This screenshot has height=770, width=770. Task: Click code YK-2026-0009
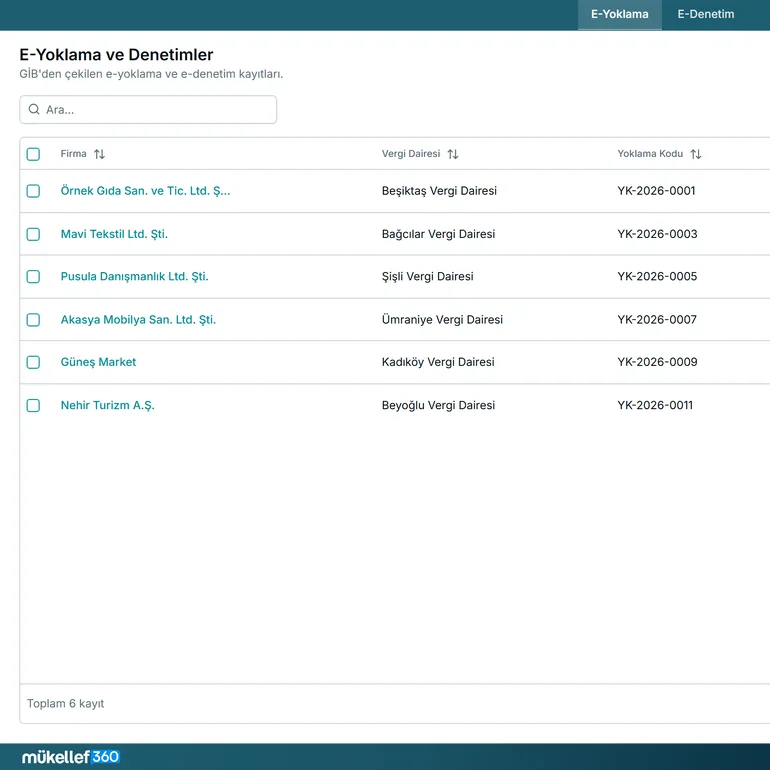[x=657, y=362]
